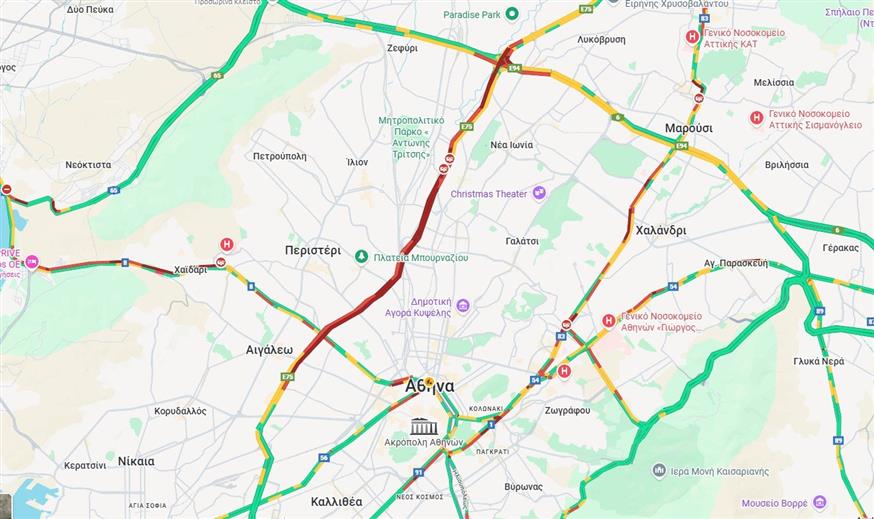This screenshot has height=519, width=874.
Task: Select the Περιστέρι place label
Action: (313, 250)
